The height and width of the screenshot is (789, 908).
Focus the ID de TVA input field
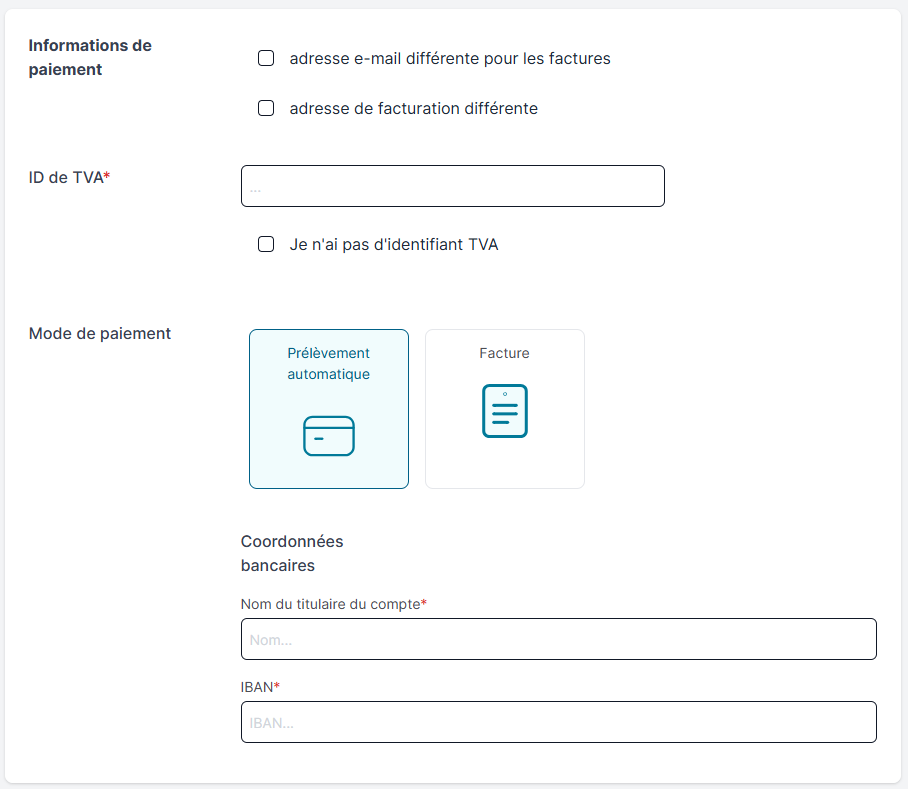pos(453,186)
